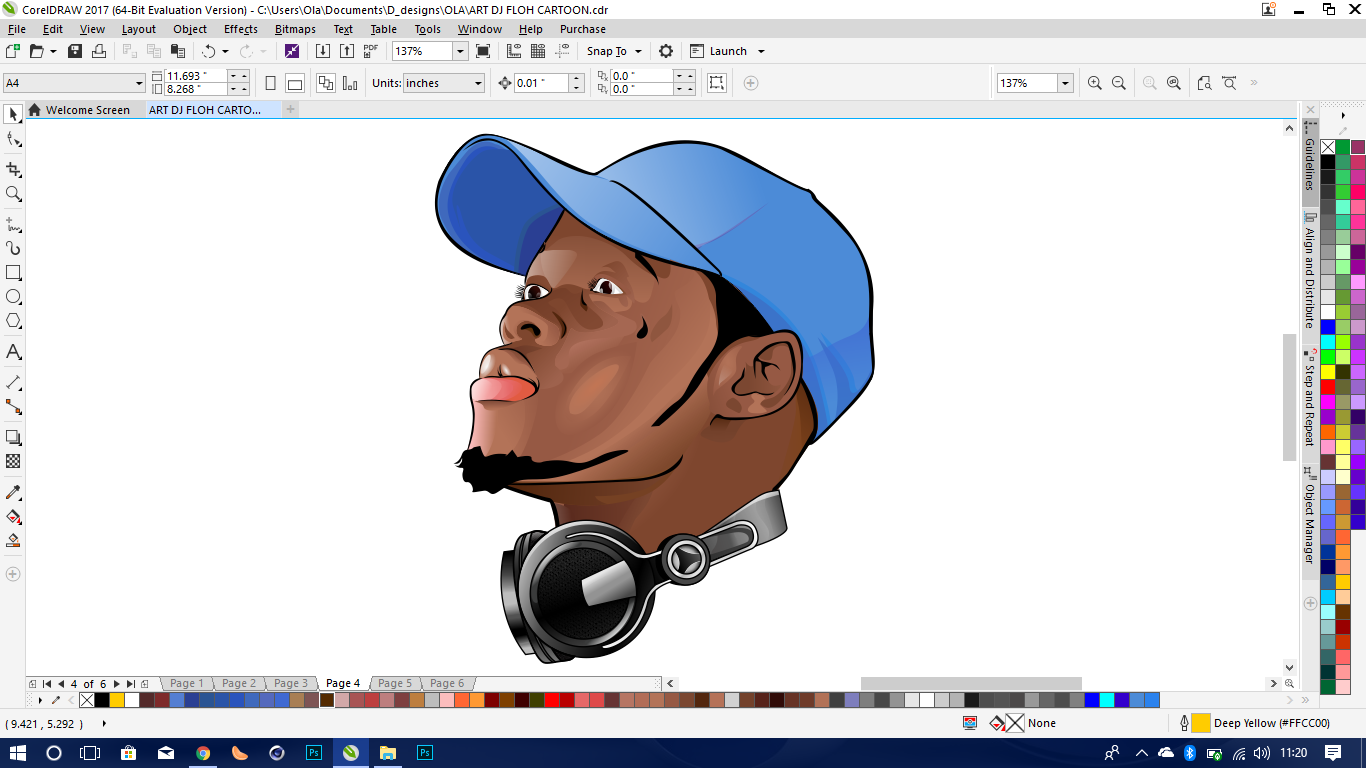Open the Effects menu

coord(240,29)
